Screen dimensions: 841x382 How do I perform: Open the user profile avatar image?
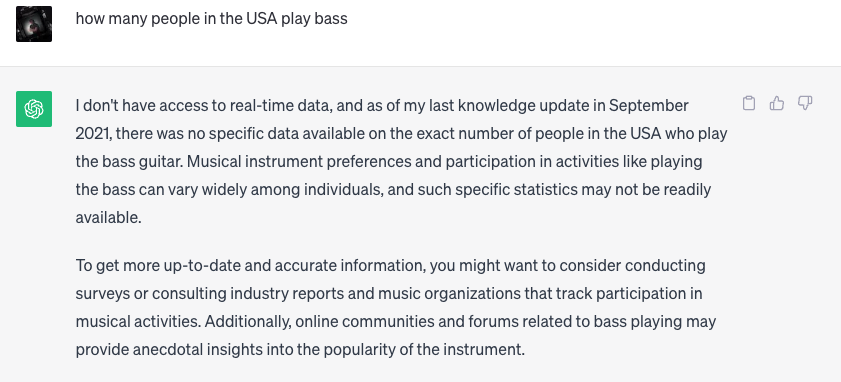tap(34, 24)
